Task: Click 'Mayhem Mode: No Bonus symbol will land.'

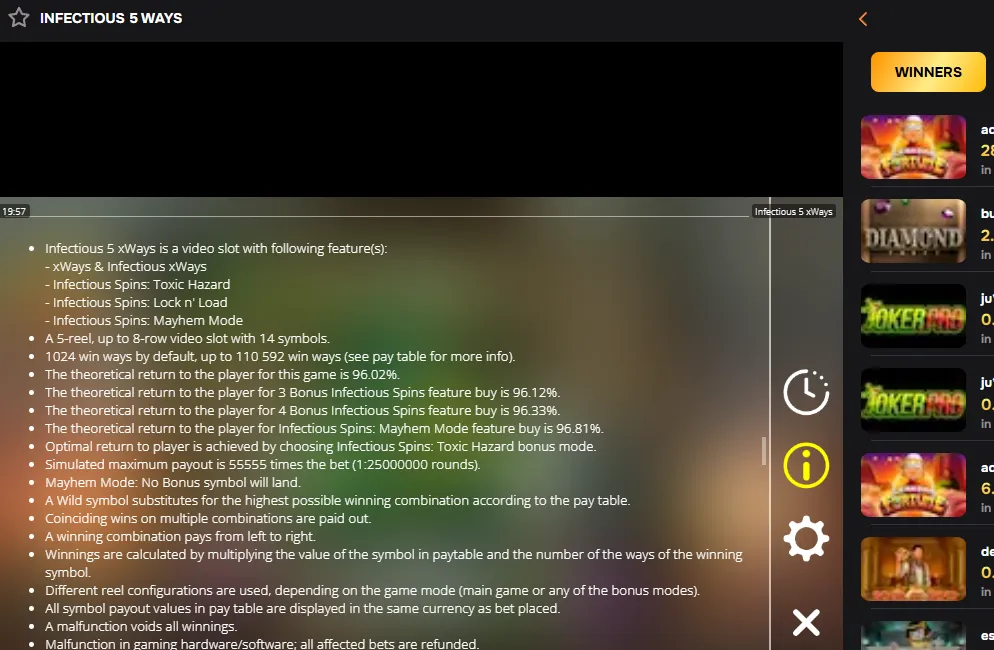Action: click(172, 482)
